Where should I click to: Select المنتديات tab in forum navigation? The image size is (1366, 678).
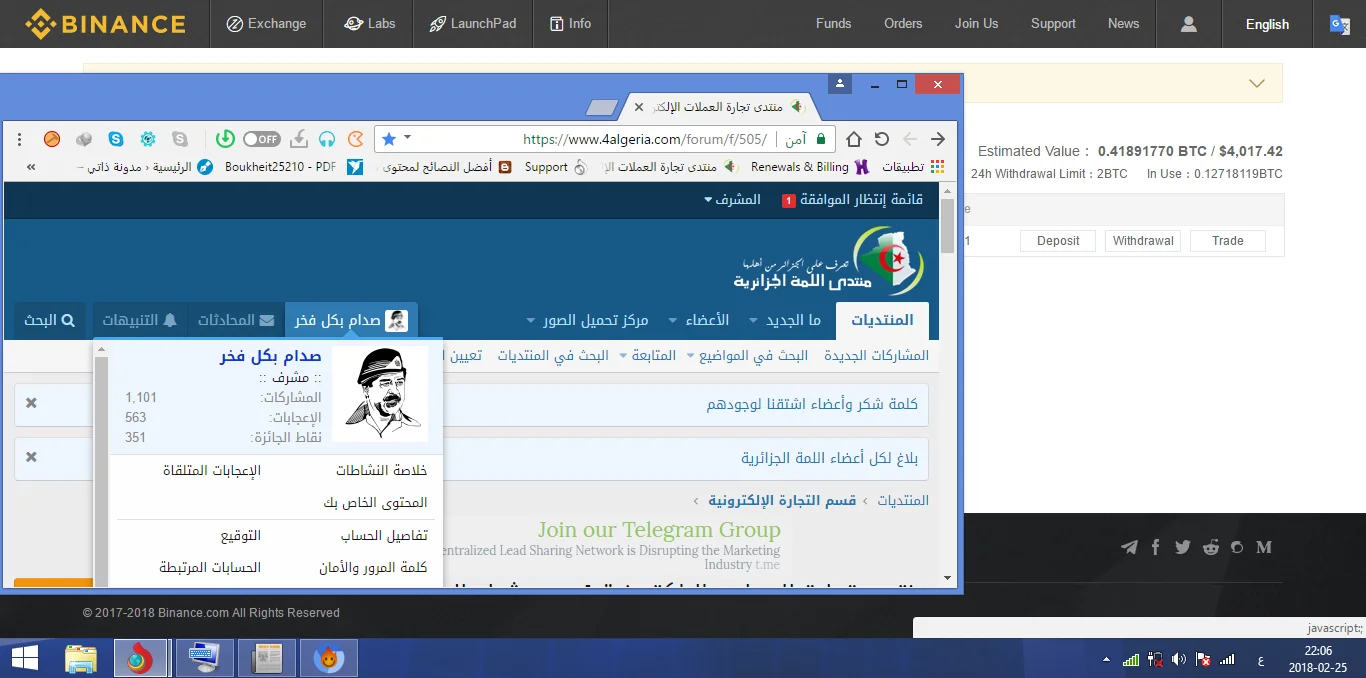tap(881, 320)
